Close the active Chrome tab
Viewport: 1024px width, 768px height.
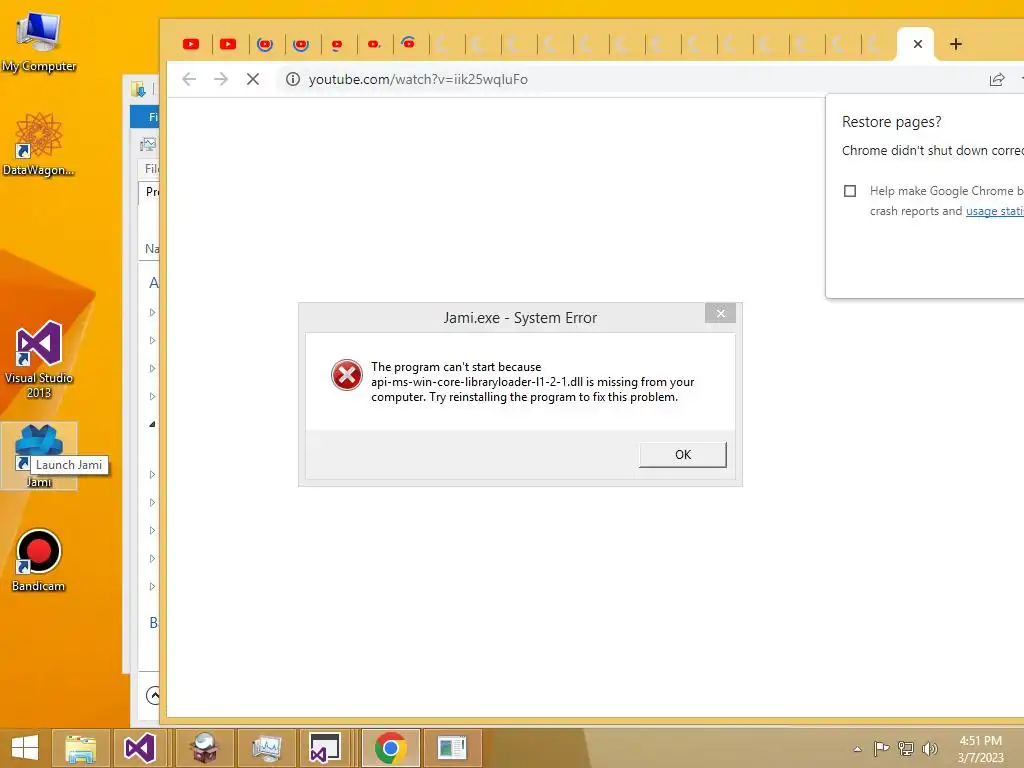(918, 44)
